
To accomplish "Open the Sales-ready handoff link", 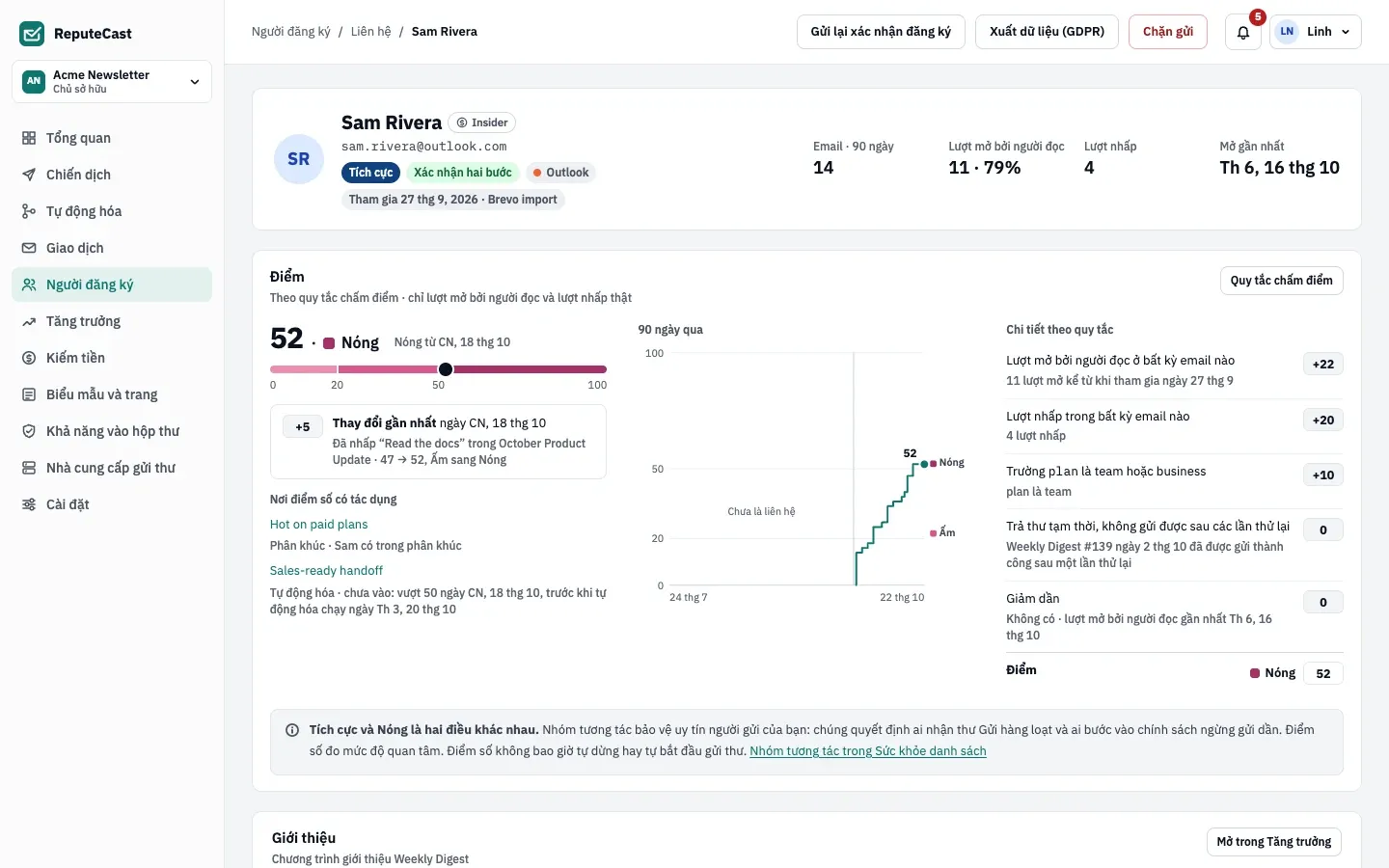I will [326, 571].
